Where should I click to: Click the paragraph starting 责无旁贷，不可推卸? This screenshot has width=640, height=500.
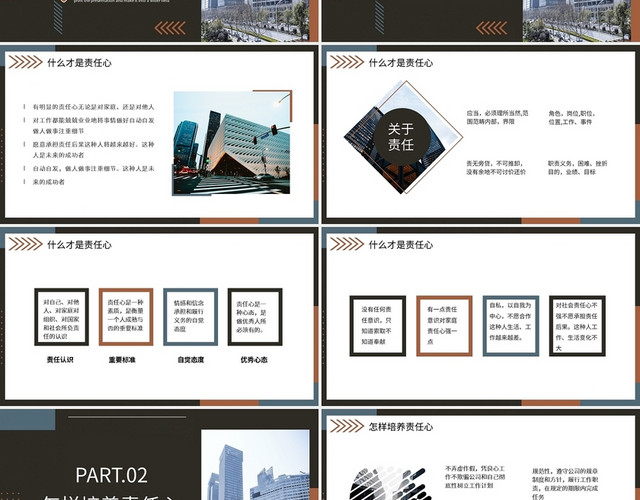tap(496, 167)
